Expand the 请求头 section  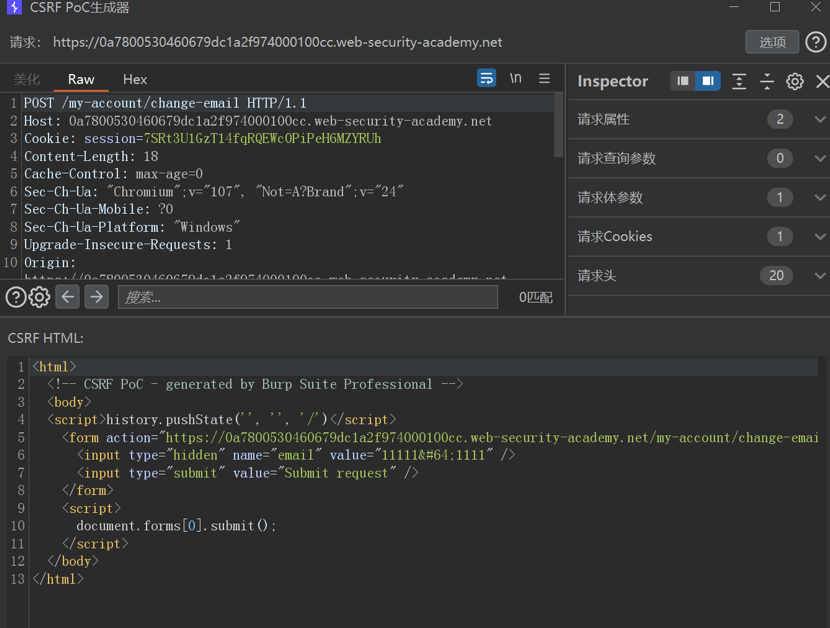click(820, 275)
